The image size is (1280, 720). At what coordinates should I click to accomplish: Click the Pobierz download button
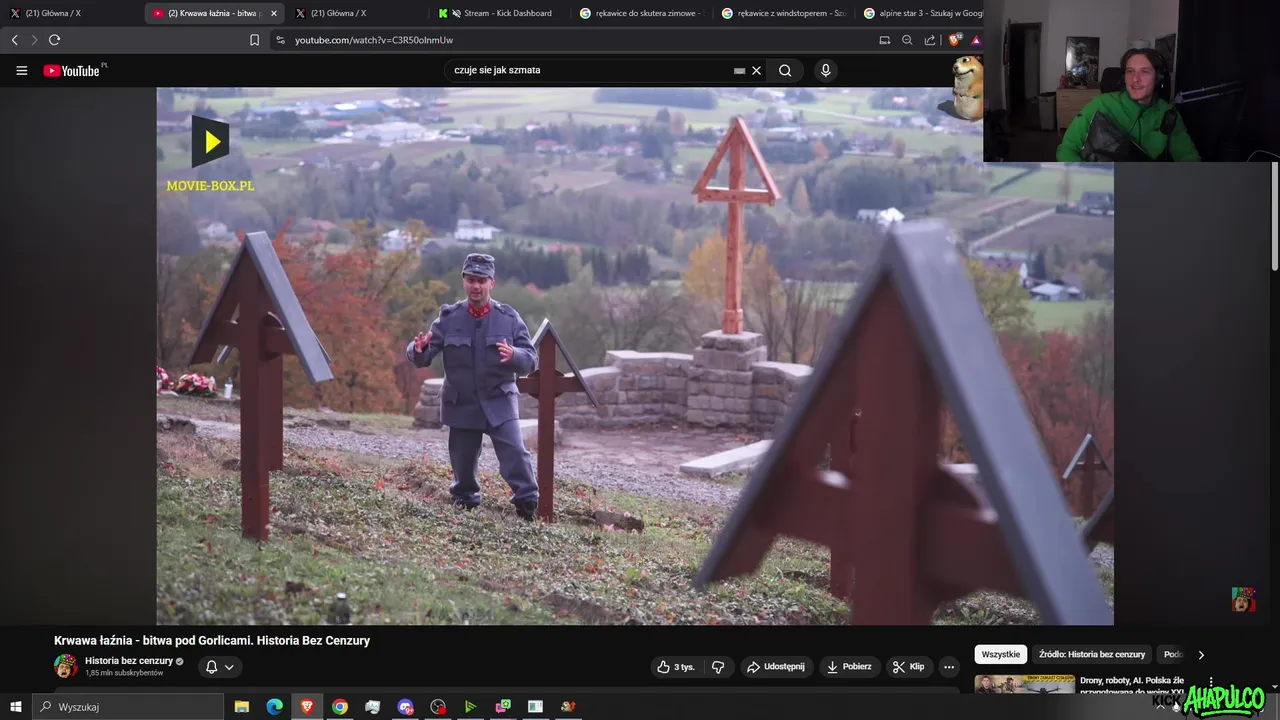[849, 667]
